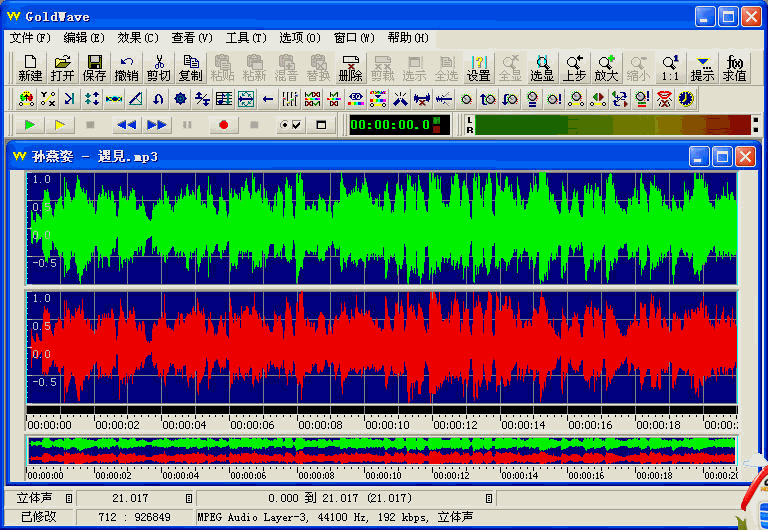Apply the Reverse effect left-arrow icon
Viewport: 768px width, 530px height.
coord(268,99)
